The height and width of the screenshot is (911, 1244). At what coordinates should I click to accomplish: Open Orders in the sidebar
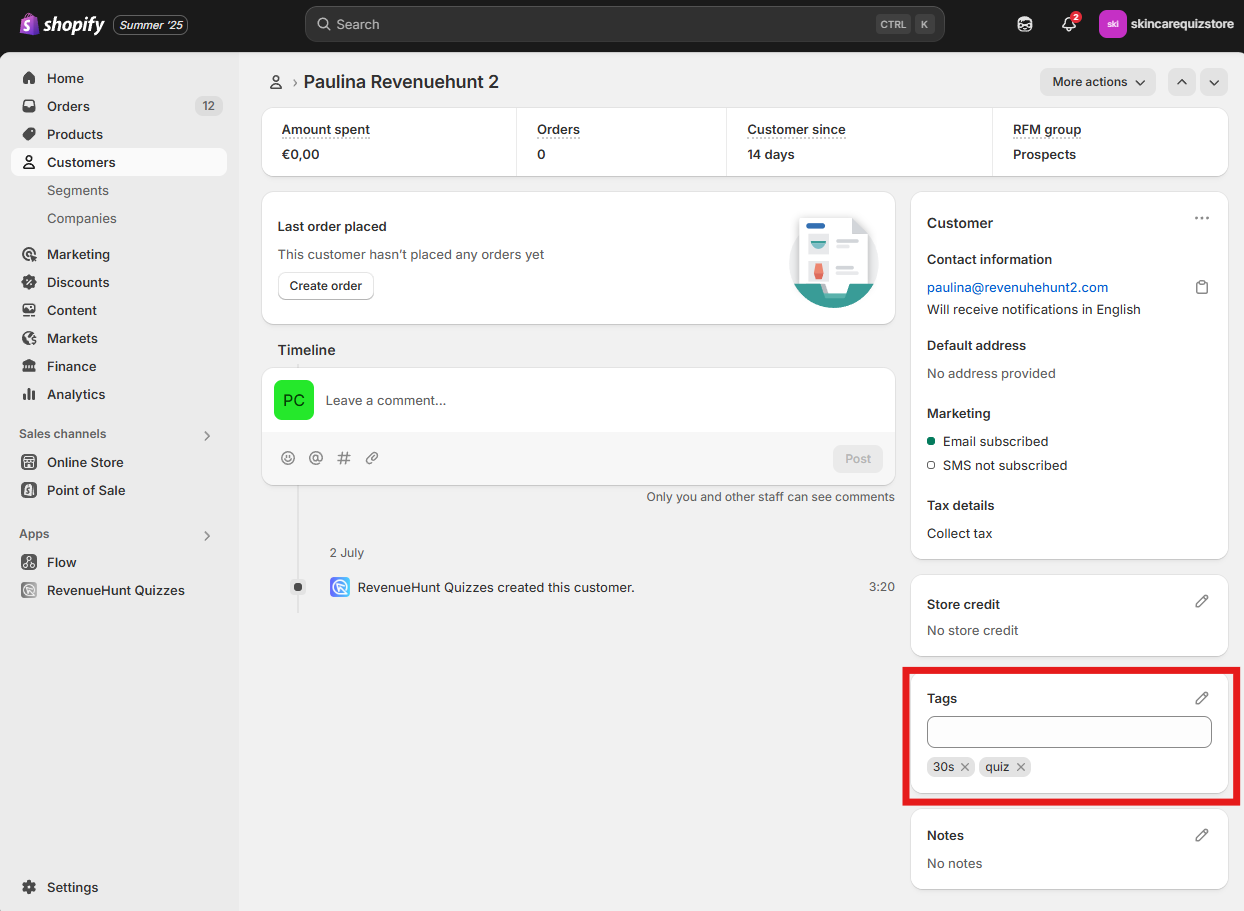(x=119, y=106)
